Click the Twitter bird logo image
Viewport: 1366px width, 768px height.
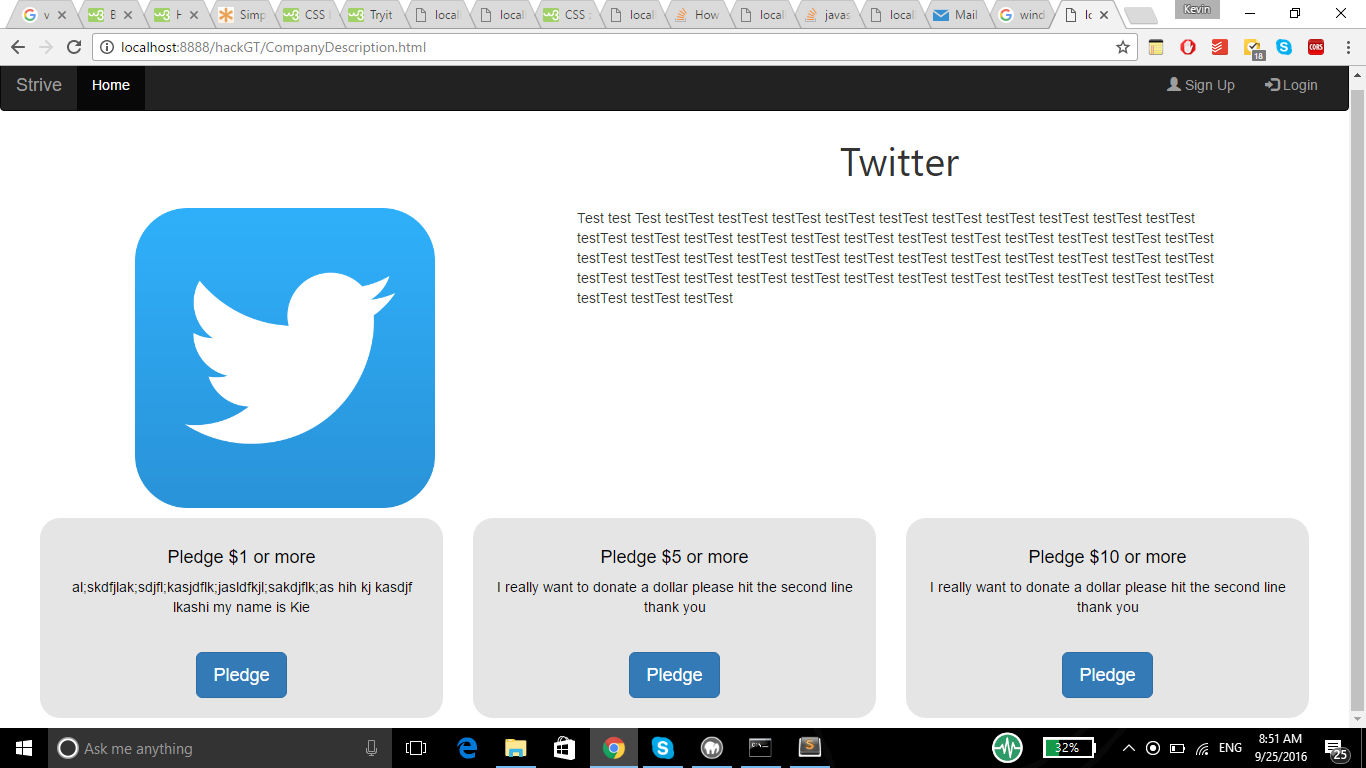tap(285, 358)
